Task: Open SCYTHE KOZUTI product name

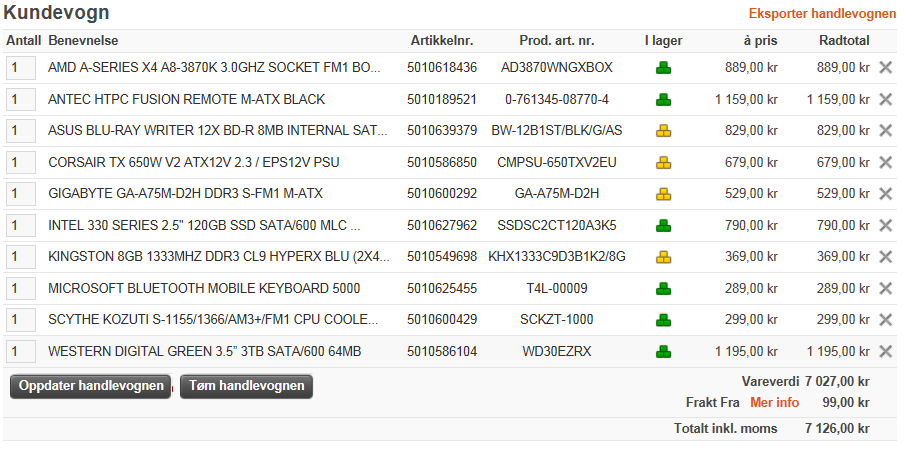Action: [x=213, y=320]
